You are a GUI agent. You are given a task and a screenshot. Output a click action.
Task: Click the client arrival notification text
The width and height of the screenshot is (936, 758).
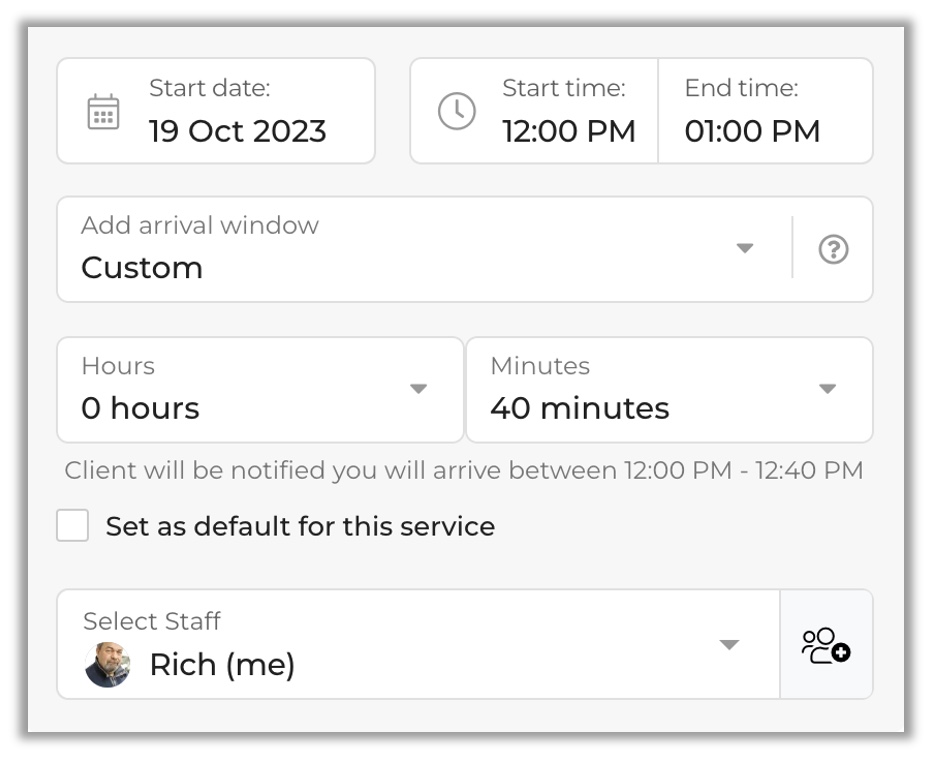(x=464, y=470)
